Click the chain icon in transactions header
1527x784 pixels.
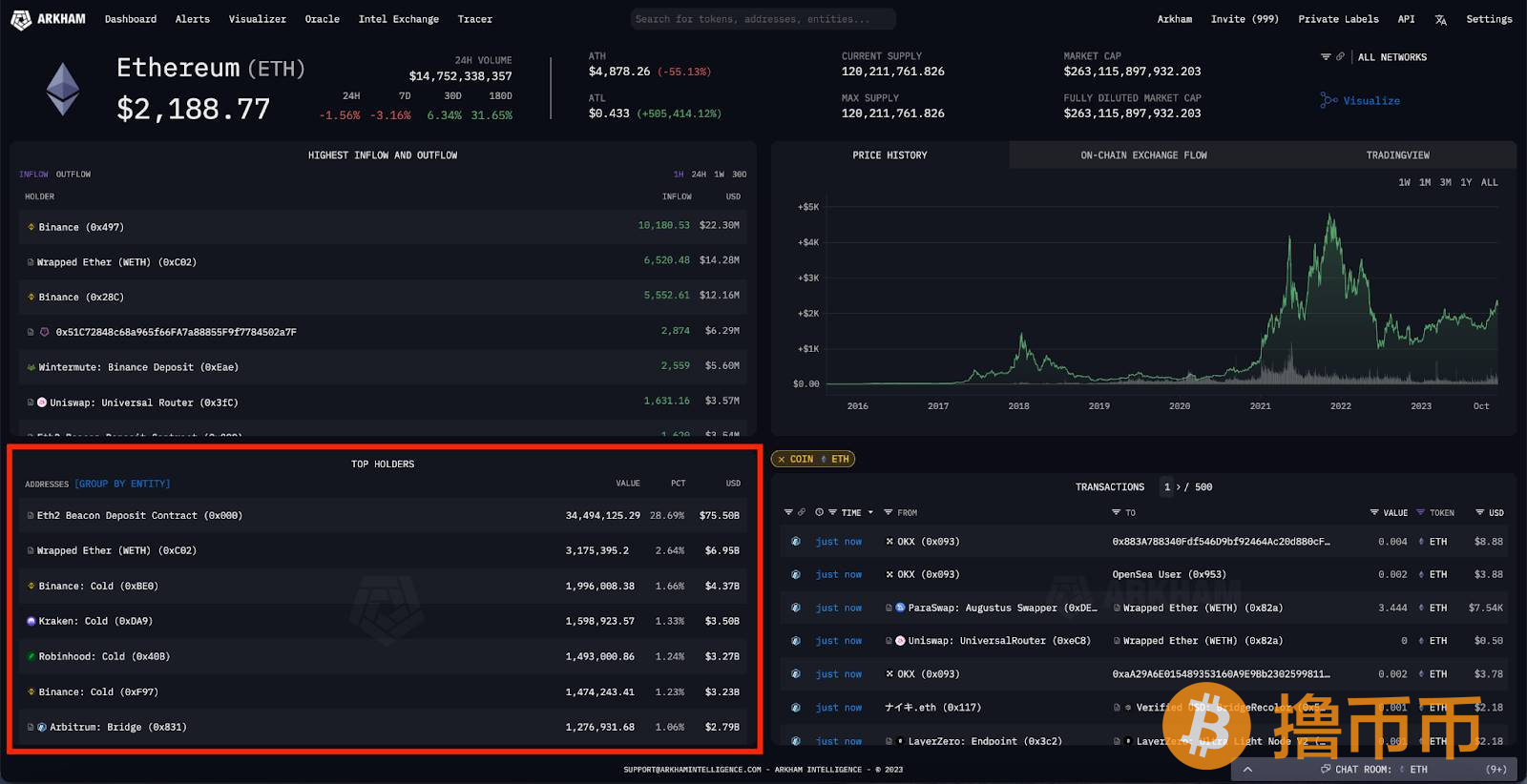(x=802, y=512)
